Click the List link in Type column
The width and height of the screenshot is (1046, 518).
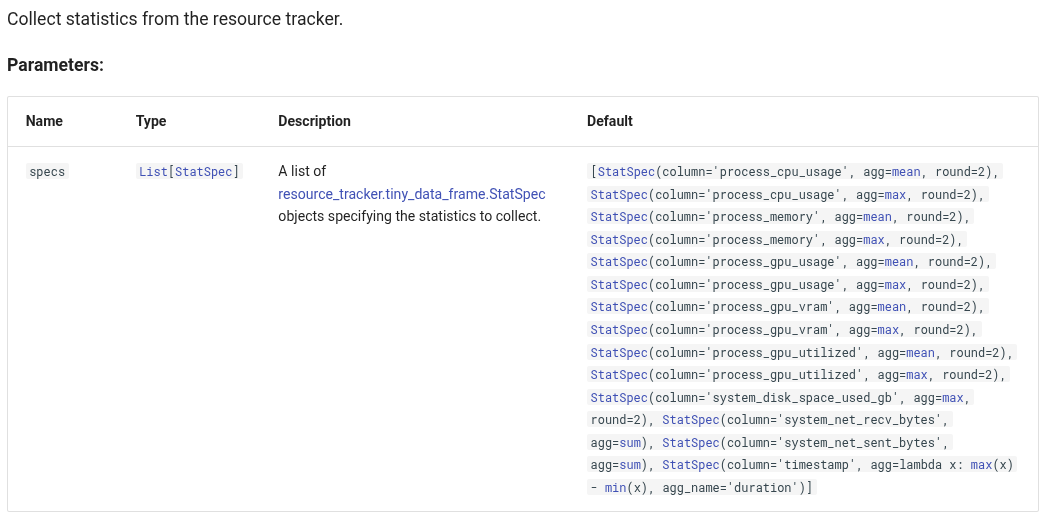tap(153, 172)
